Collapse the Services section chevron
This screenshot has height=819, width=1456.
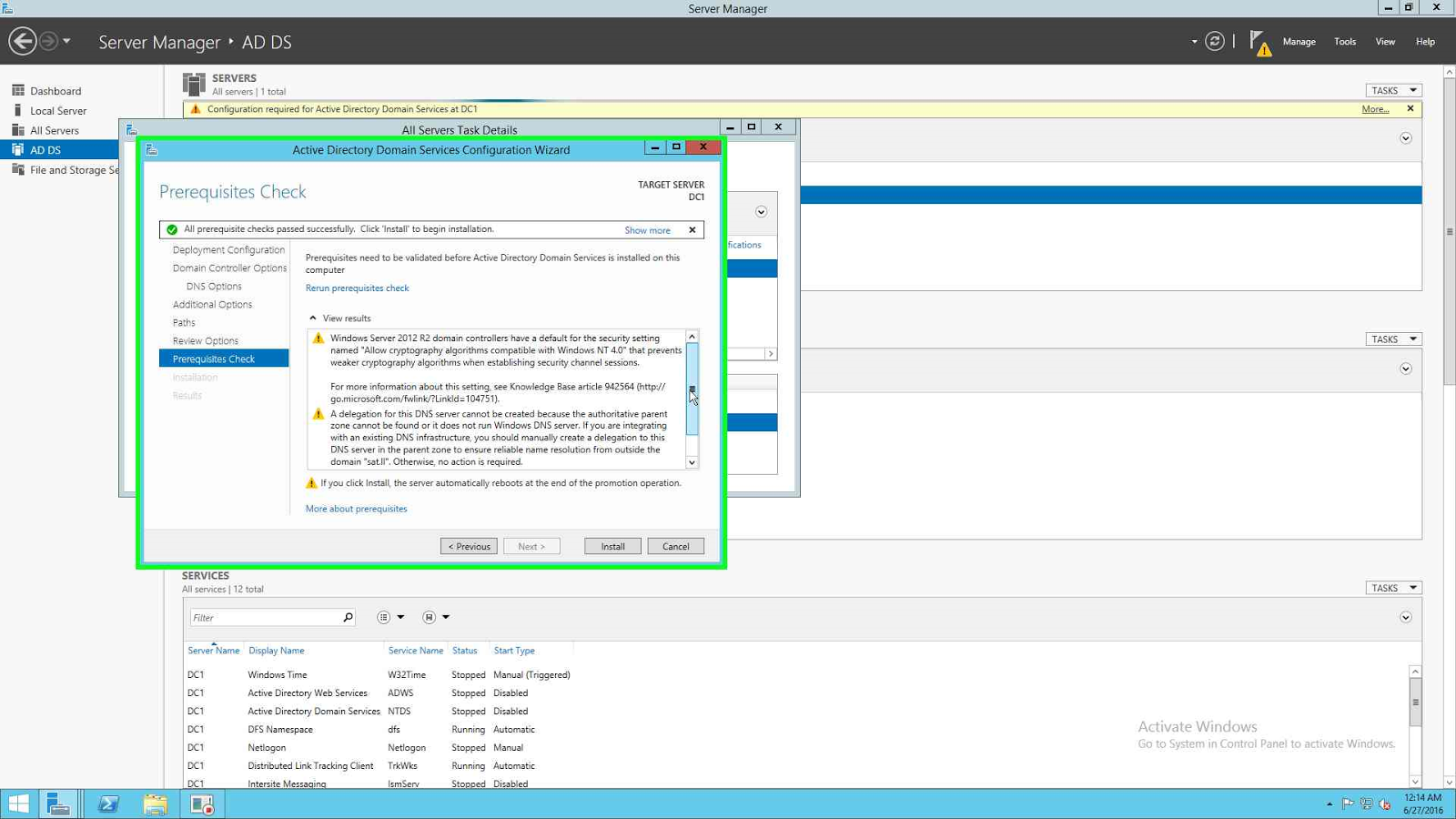point(1406,617)
